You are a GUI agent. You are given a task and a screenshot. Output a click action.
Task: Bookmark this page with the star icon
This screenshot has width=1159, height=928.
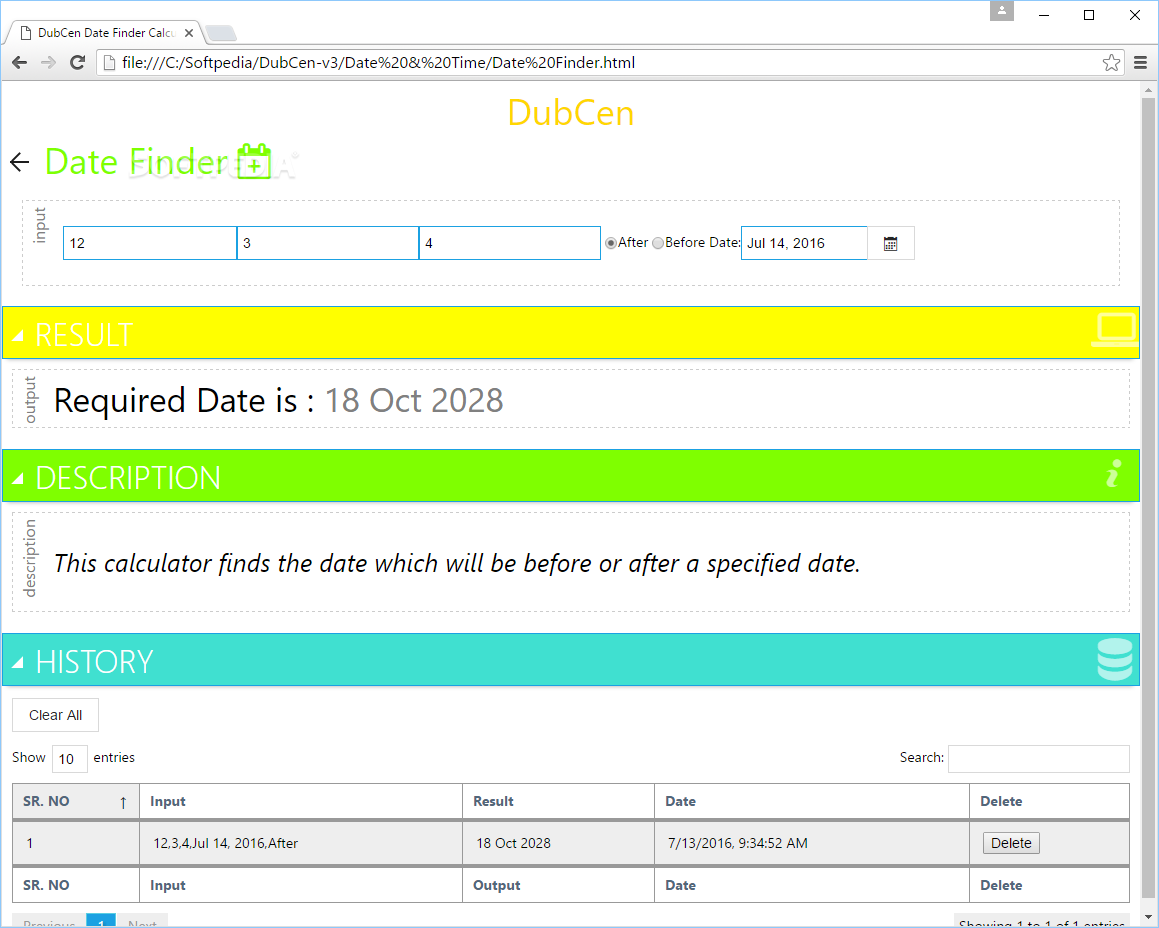[x=1111, y=63]
